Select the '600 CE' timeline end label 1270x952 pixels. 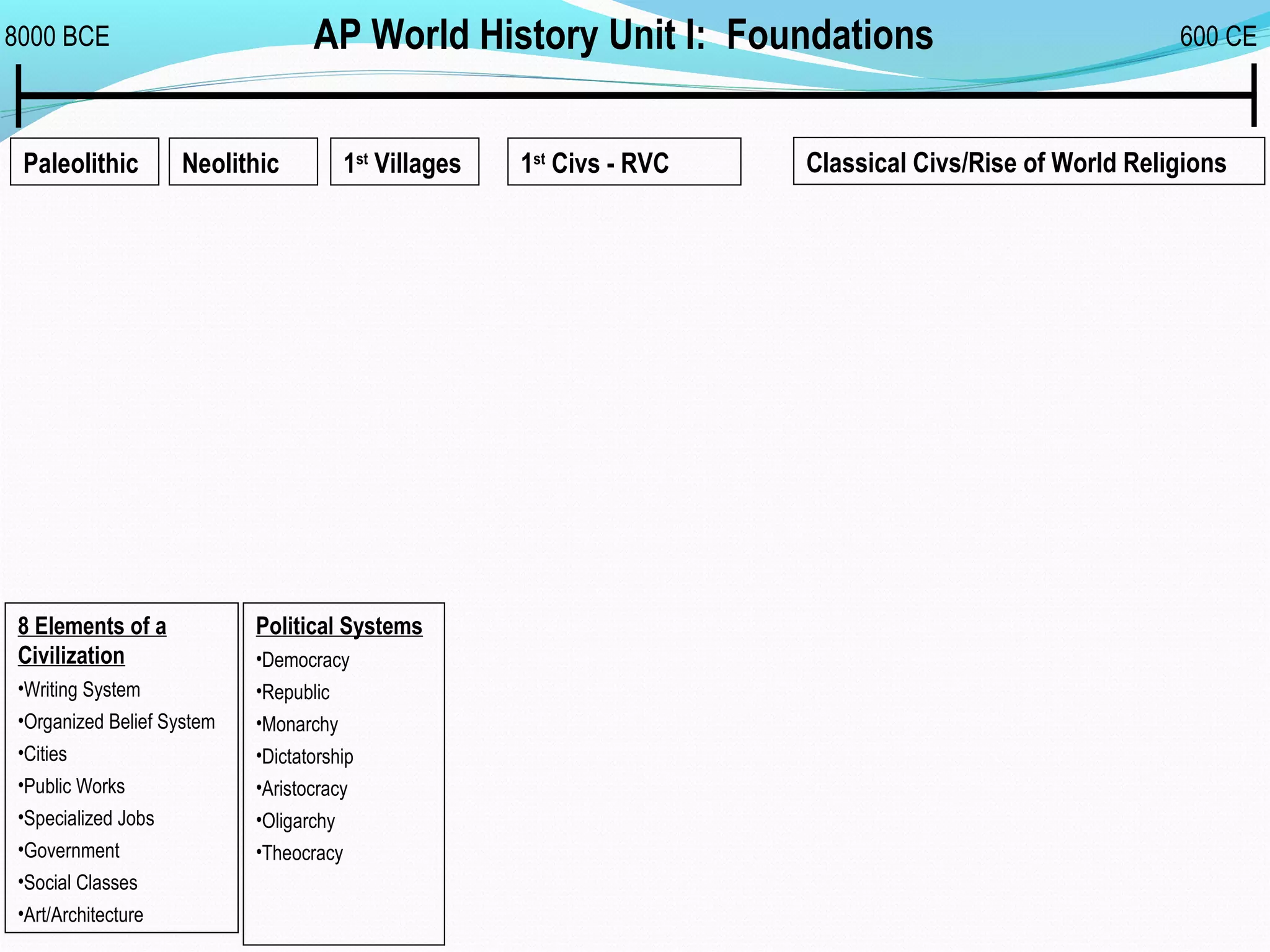(x=1218, y=37)
